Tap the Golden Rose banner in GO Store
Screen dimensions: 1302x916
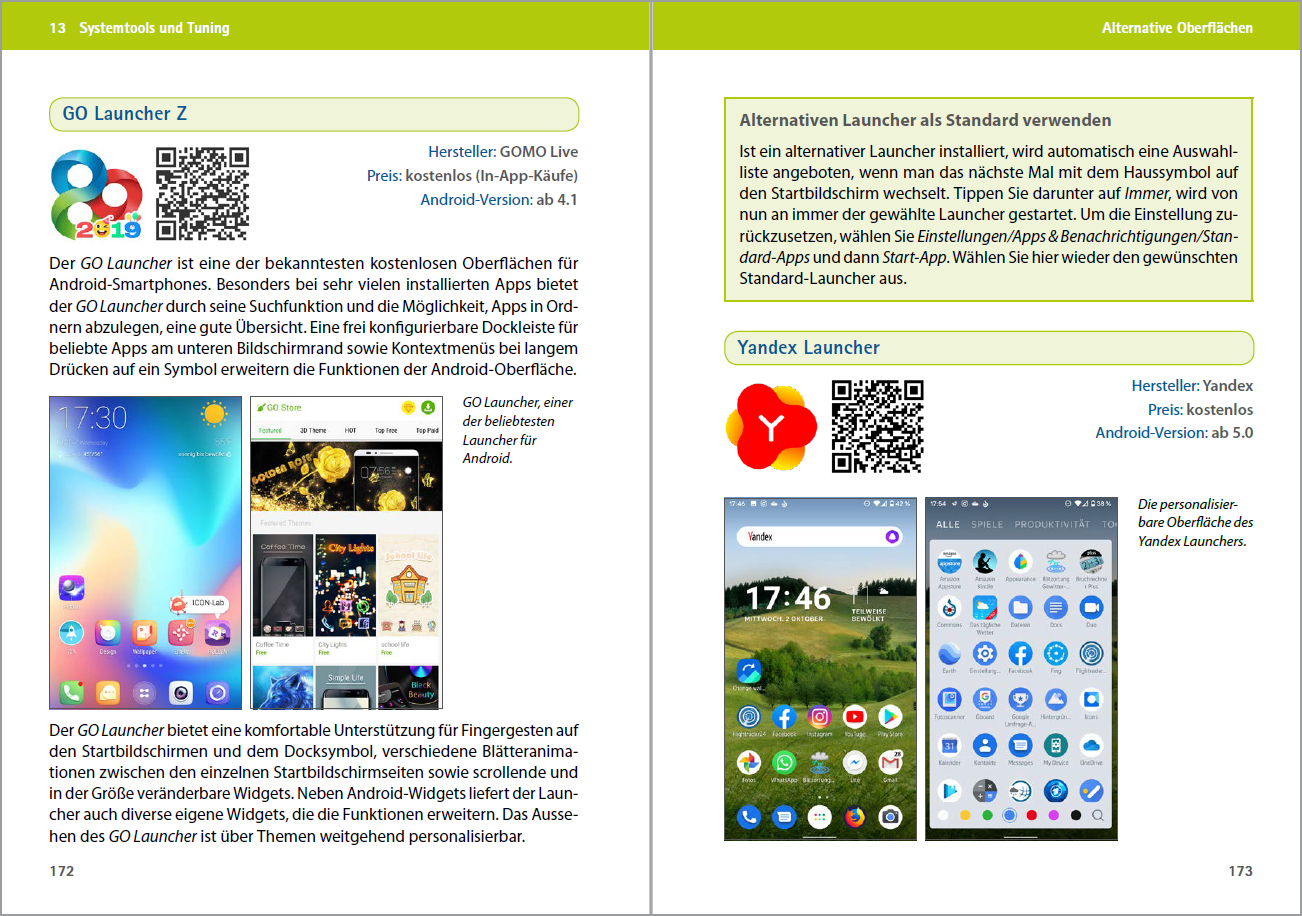click(x=347, y=476)
